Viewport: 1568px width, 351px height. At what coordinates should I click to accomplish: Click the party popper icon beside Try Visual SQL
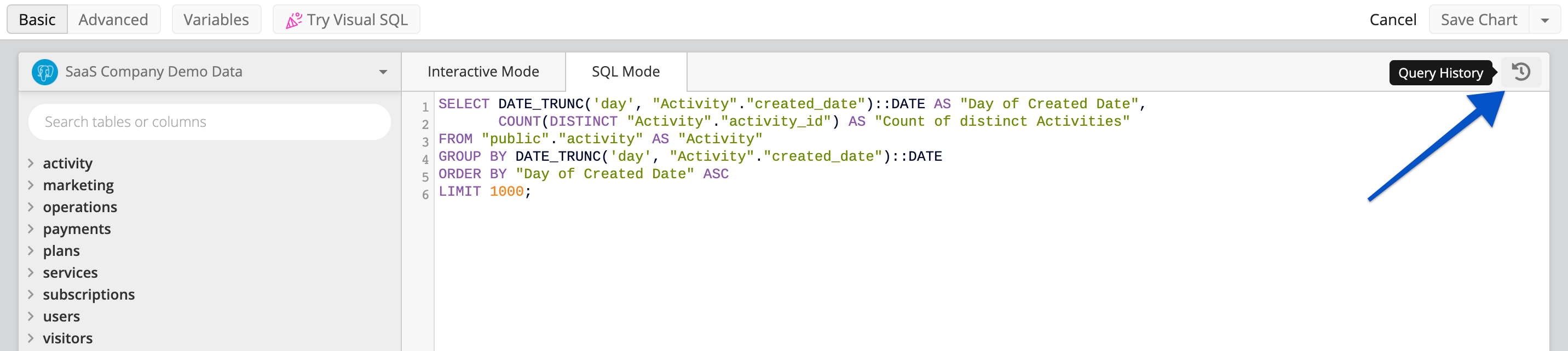(294, 20)
